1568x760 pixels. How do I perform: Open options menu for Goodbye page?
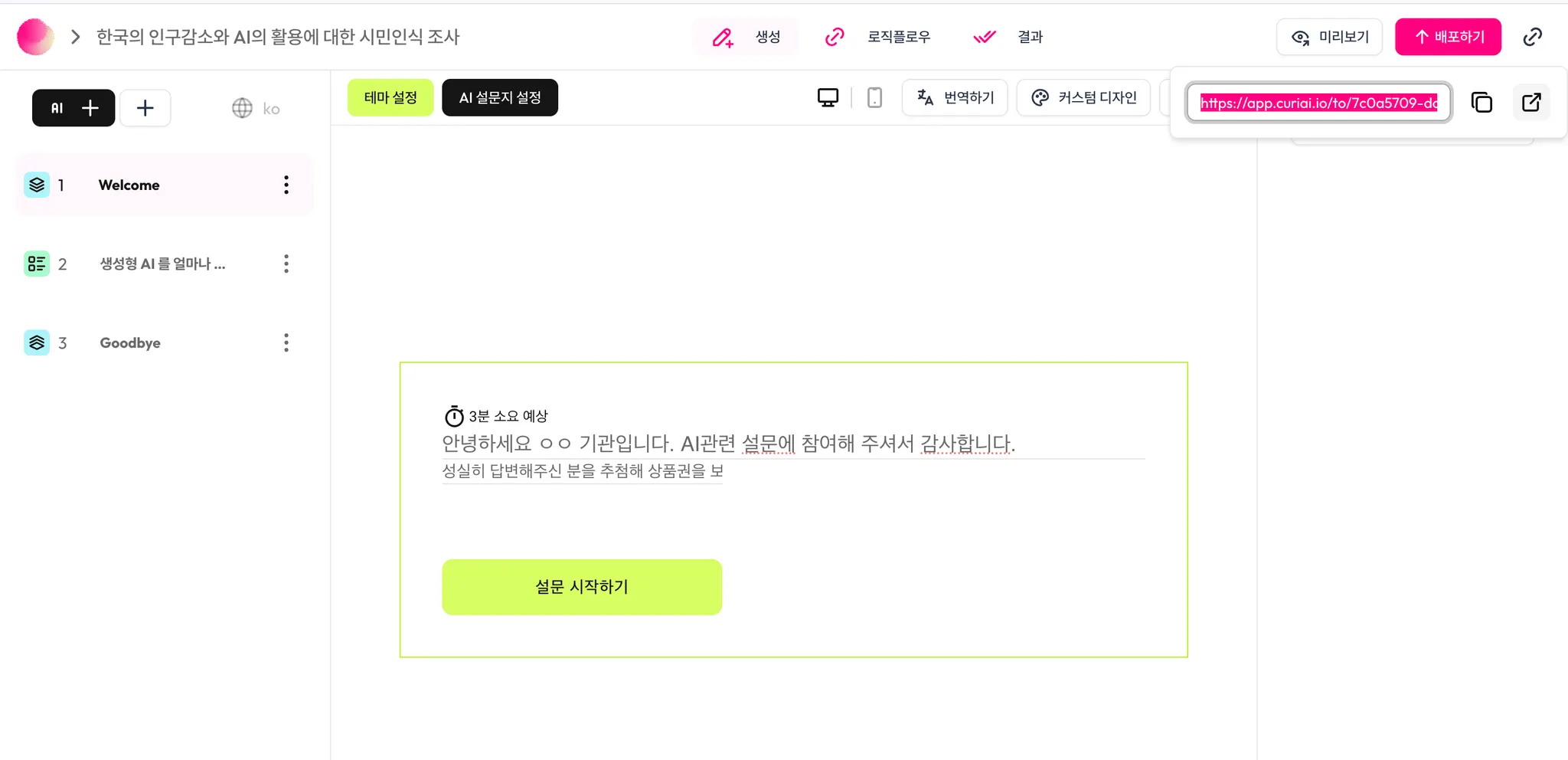pos(286,342)
